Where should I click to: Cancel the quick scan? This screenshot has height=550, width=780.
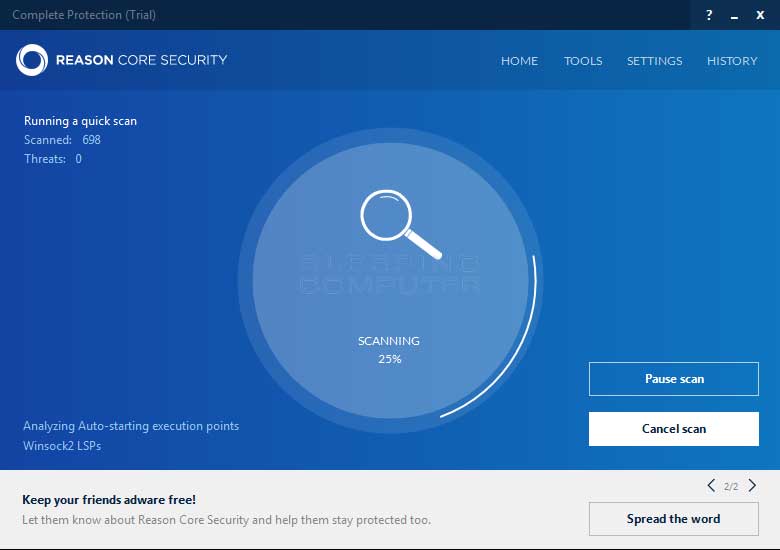coord(674,429)
